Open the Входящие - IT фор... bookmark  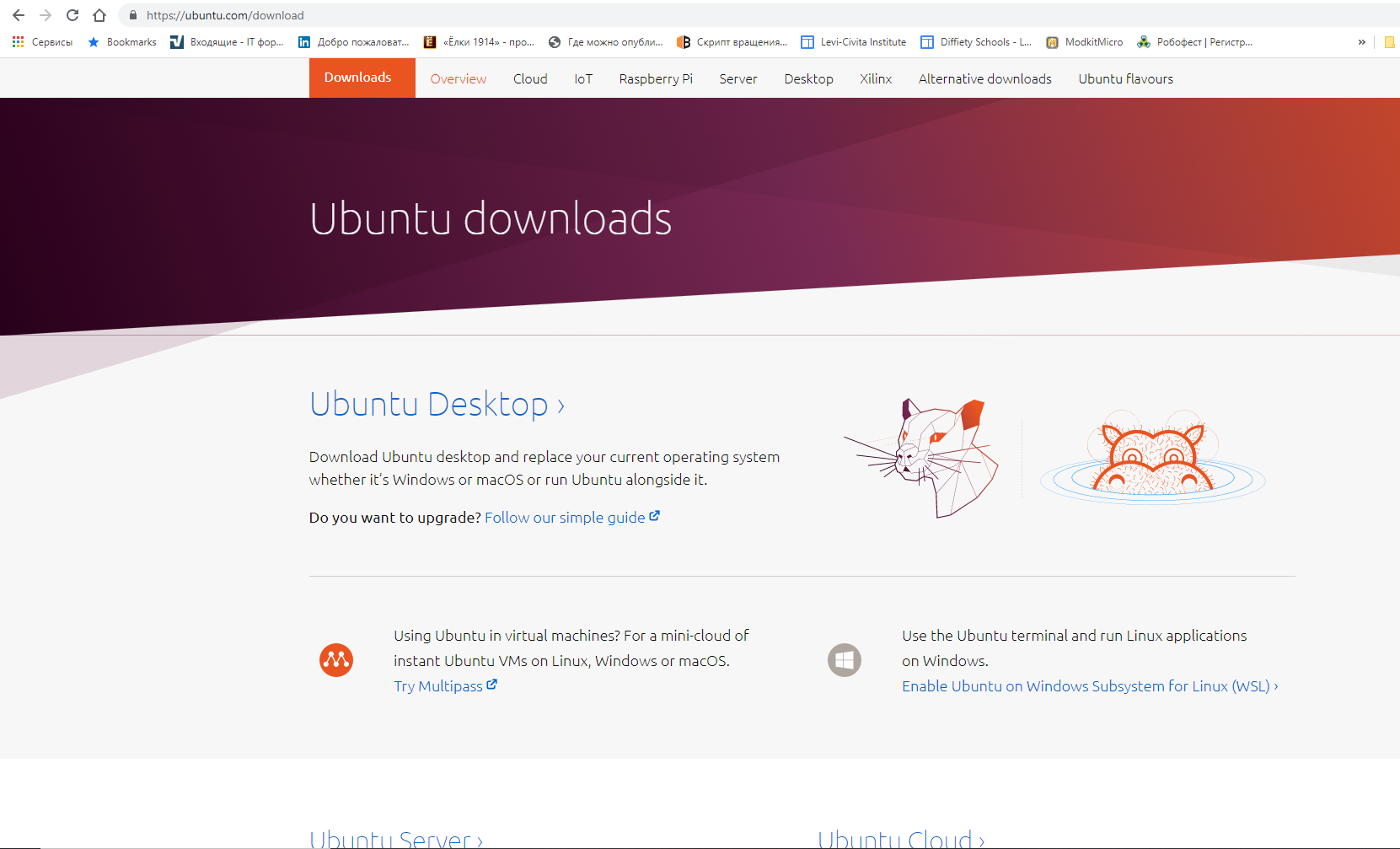pyautogui.click(x=227, y=42)
